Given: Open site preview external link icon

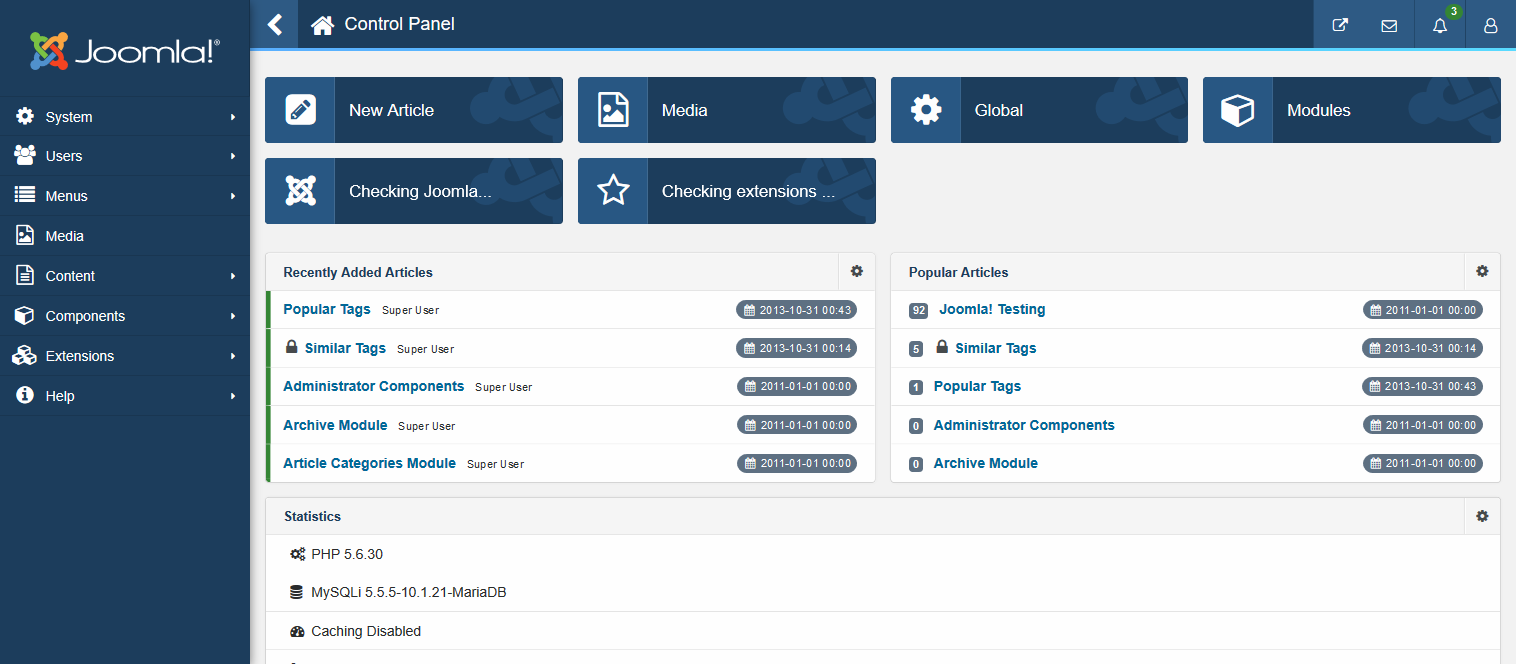Looking at the screenshot, I should pyautogui.click(x=1339, y=25).
